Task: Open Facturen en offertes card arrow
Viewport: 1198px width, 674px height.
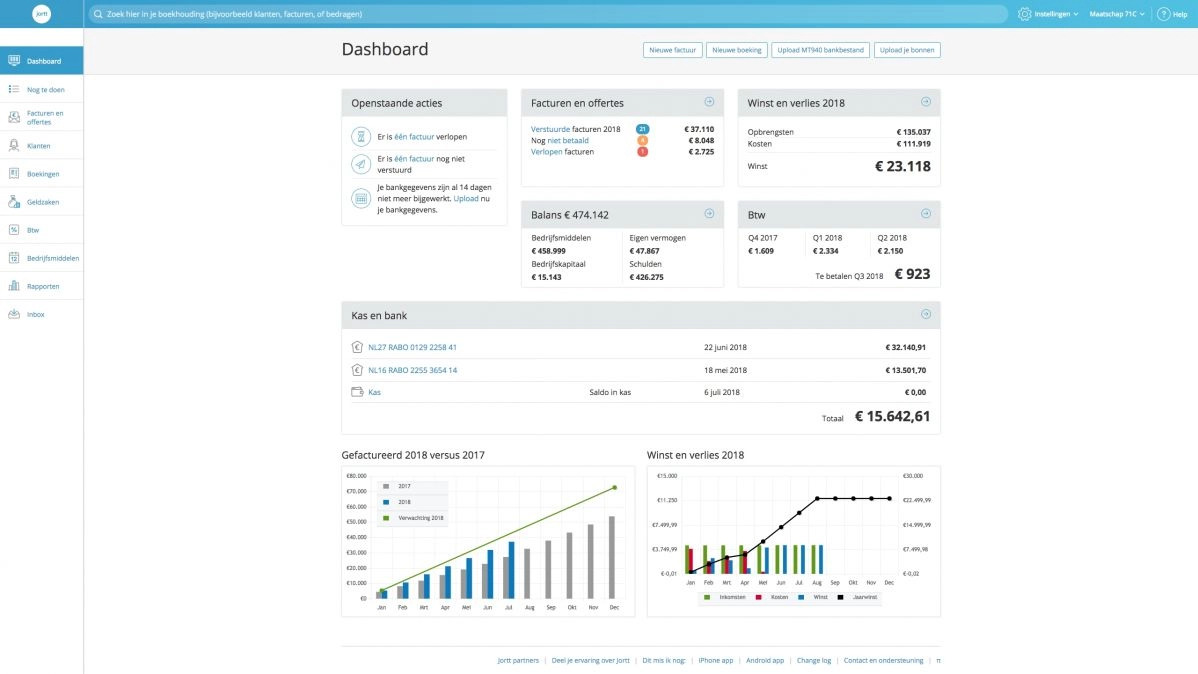Action: pos(709,102)
